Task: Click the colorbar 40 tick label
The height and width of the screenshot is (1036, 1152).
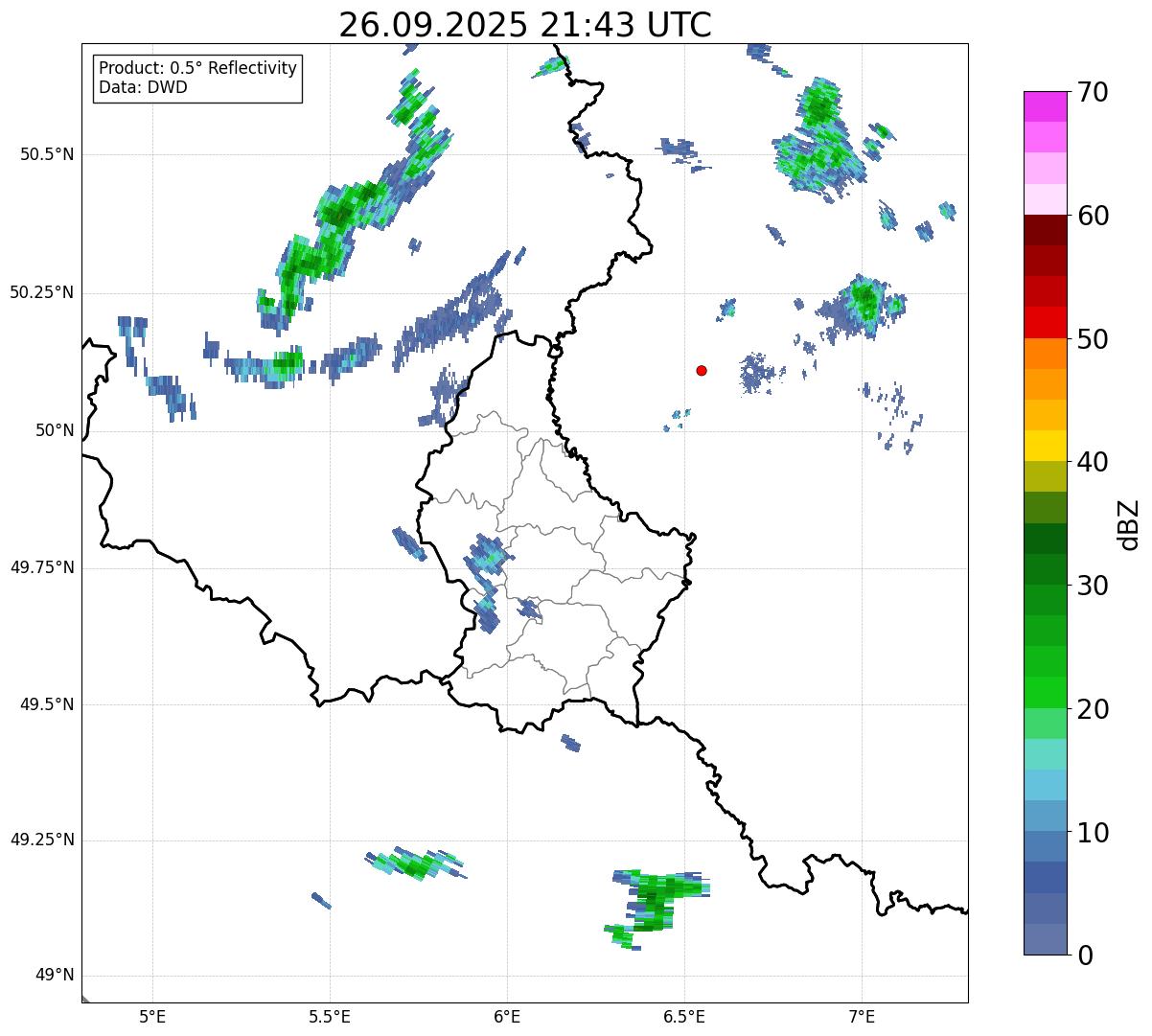Action: [1093, 462]
